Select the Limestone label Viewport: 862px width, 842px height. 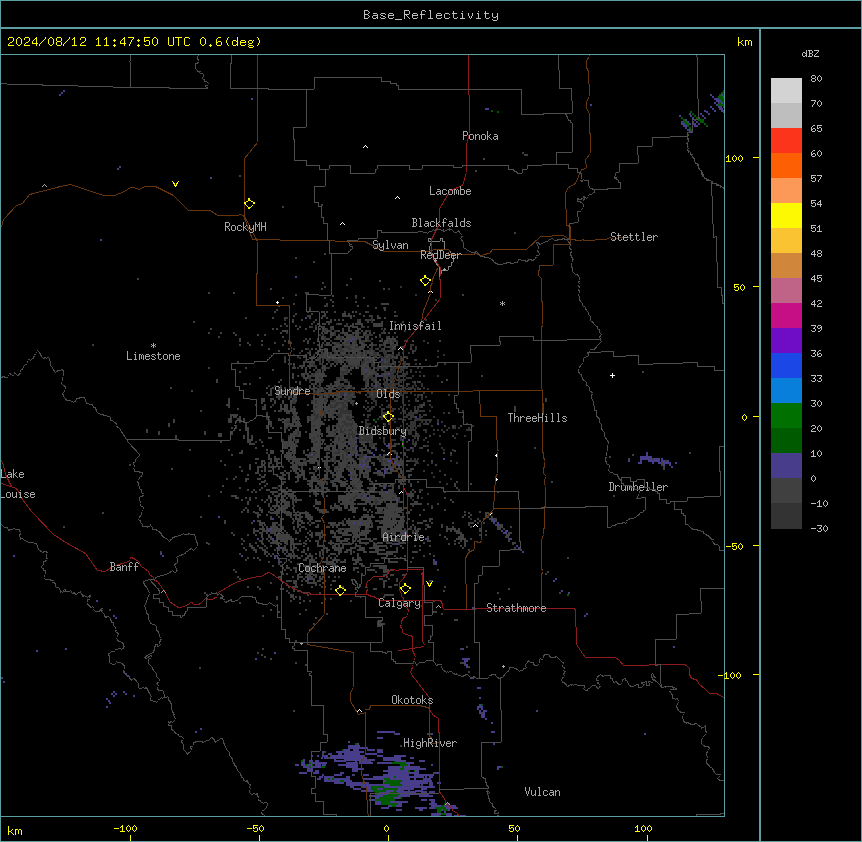tap(153, 356)
